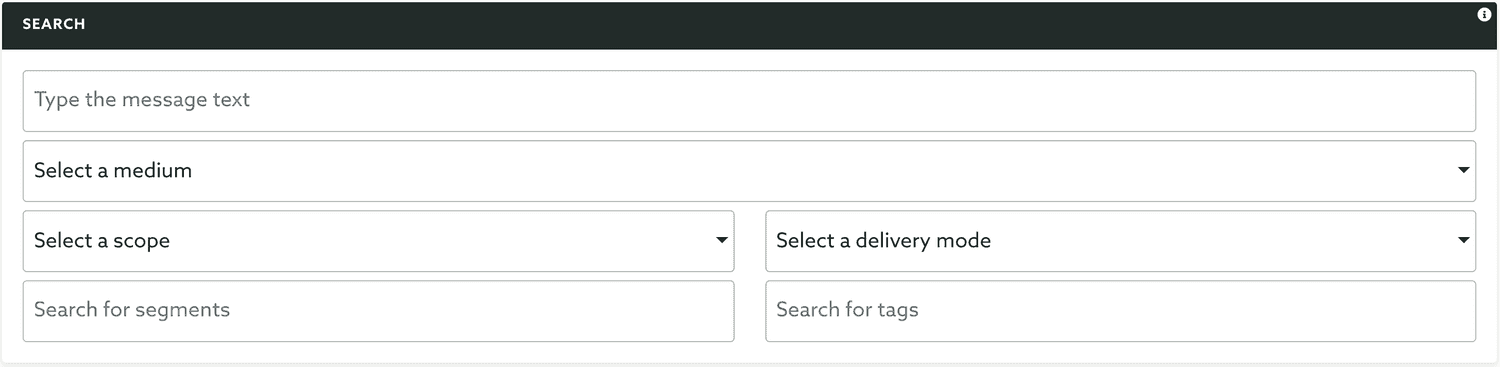Focus the "Search for tags" field
This screenshot has height=367, width=1500.
tap(1120, 311)
